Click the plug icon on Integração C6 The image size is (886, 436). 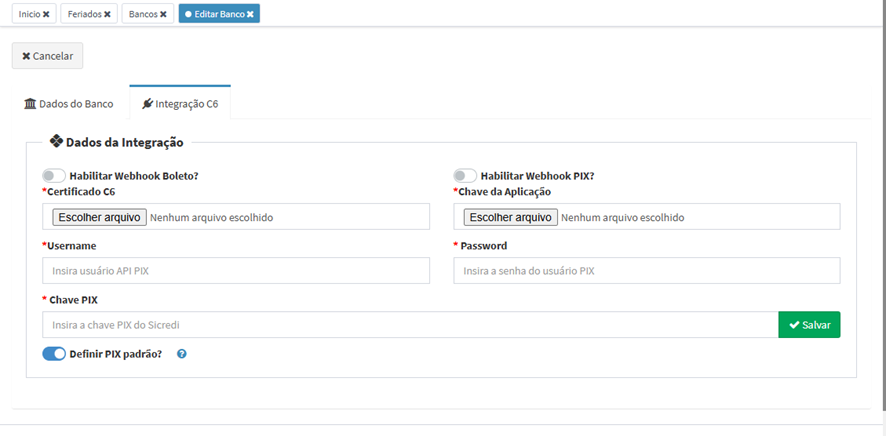click(x=148, y=104)
